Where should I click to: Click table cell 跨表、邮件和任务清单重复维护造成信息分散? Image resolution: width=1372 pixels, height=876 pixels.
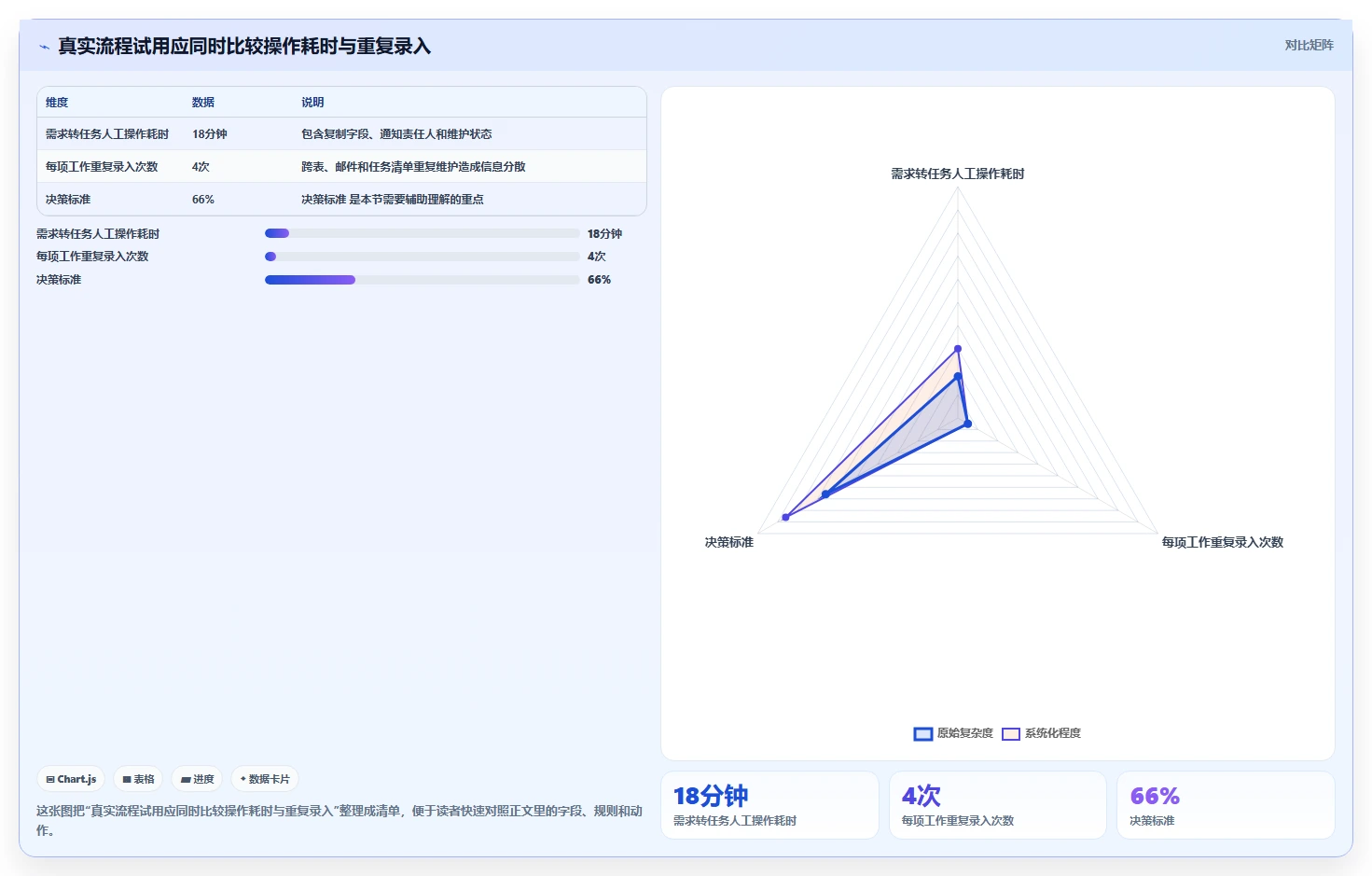click(413, 167)
